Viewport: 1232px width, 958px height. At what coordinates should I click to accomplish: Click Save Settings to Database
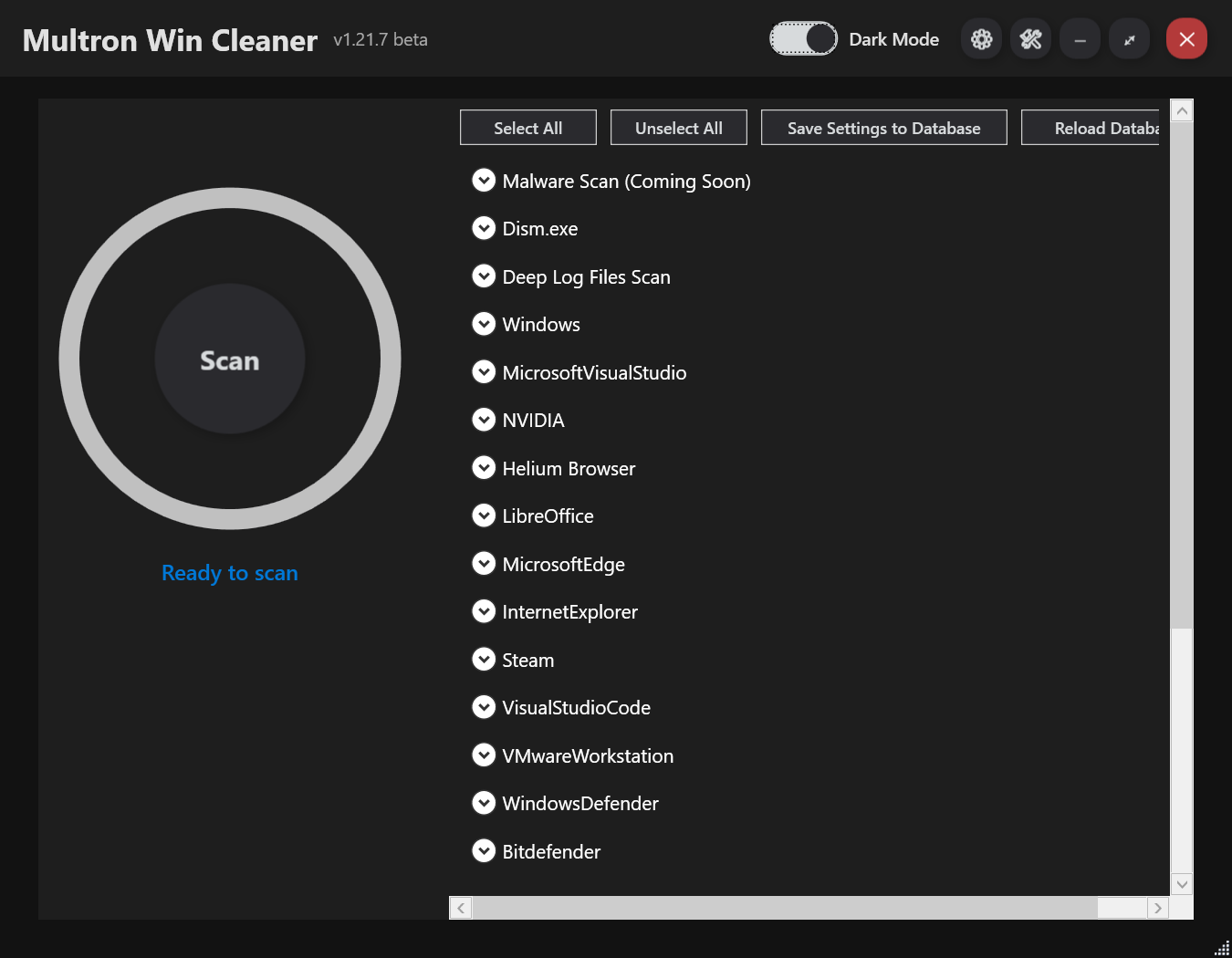(884, 128)
